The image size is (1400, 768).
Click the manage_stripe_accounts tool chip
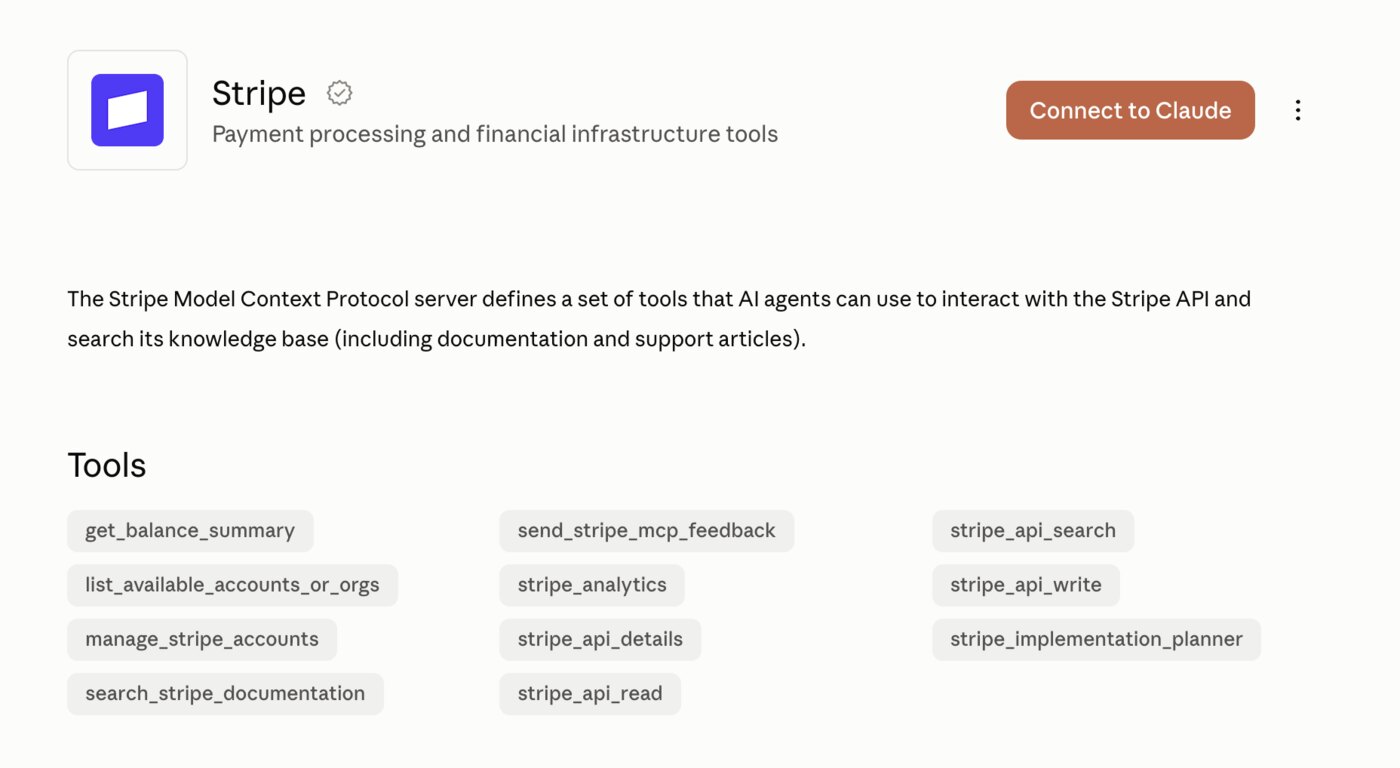tap(202, 639)
